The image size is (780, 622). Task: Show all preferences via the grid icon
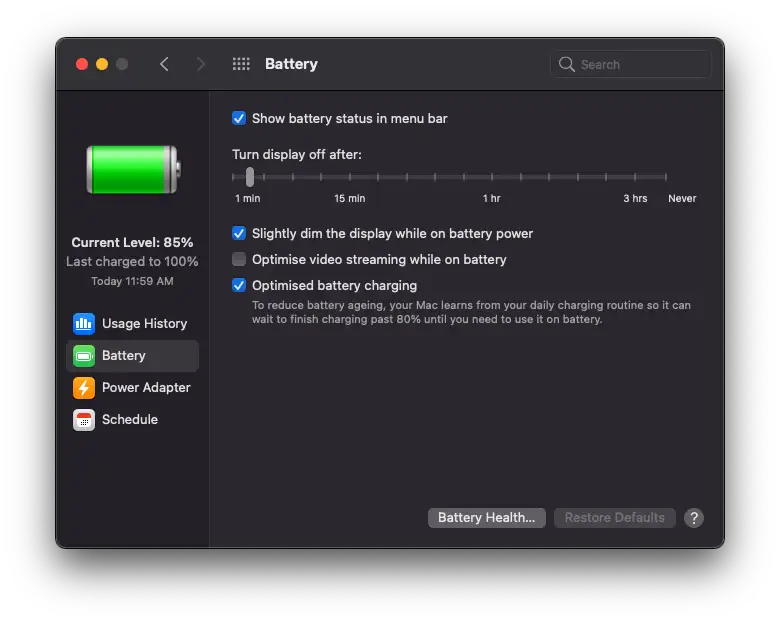pos(241,64)
